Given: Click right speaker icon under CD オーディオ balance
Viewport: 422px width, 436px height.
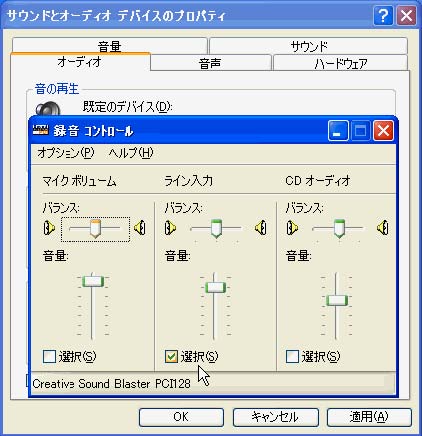Looking at the screenshot, I should point(383,228).
